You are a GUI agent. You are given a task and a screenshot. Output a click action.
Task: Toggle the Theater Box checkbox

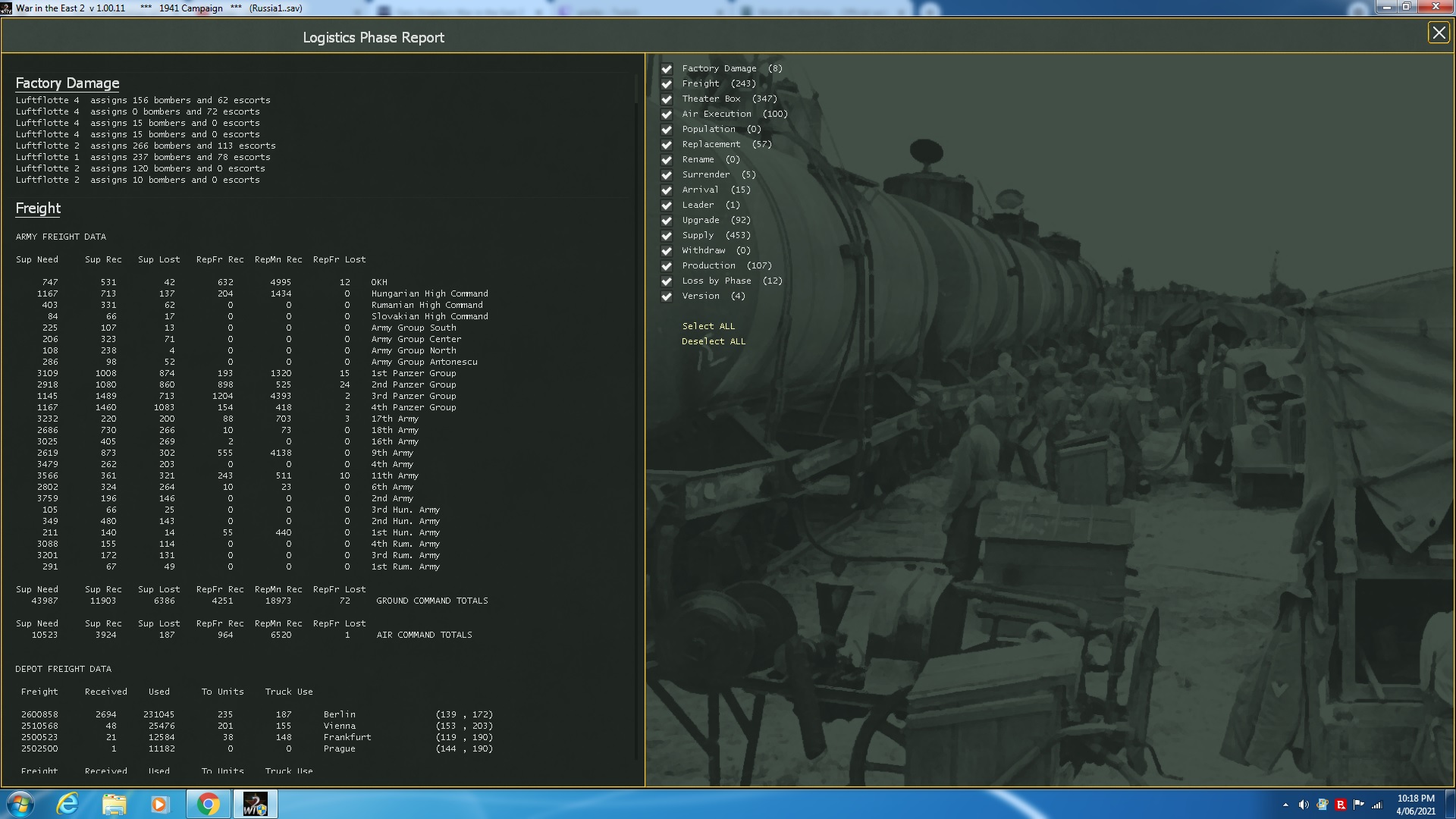667,99
